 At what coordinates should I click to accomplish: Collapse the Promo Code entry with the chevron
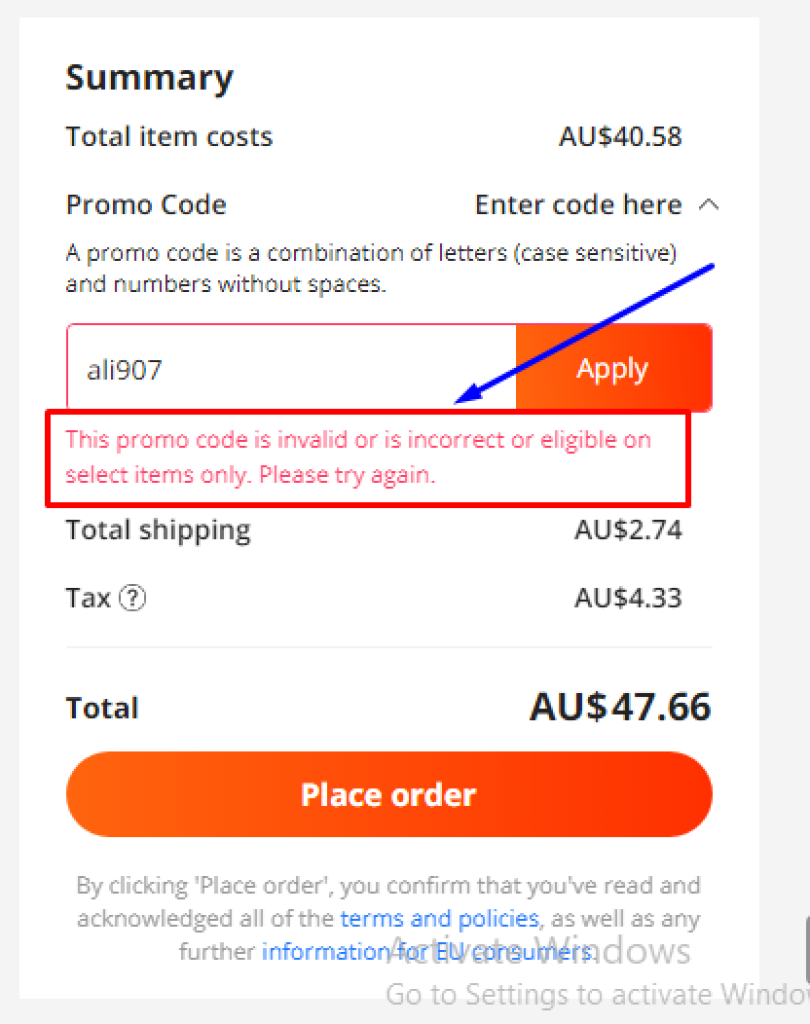pos(709,203)
